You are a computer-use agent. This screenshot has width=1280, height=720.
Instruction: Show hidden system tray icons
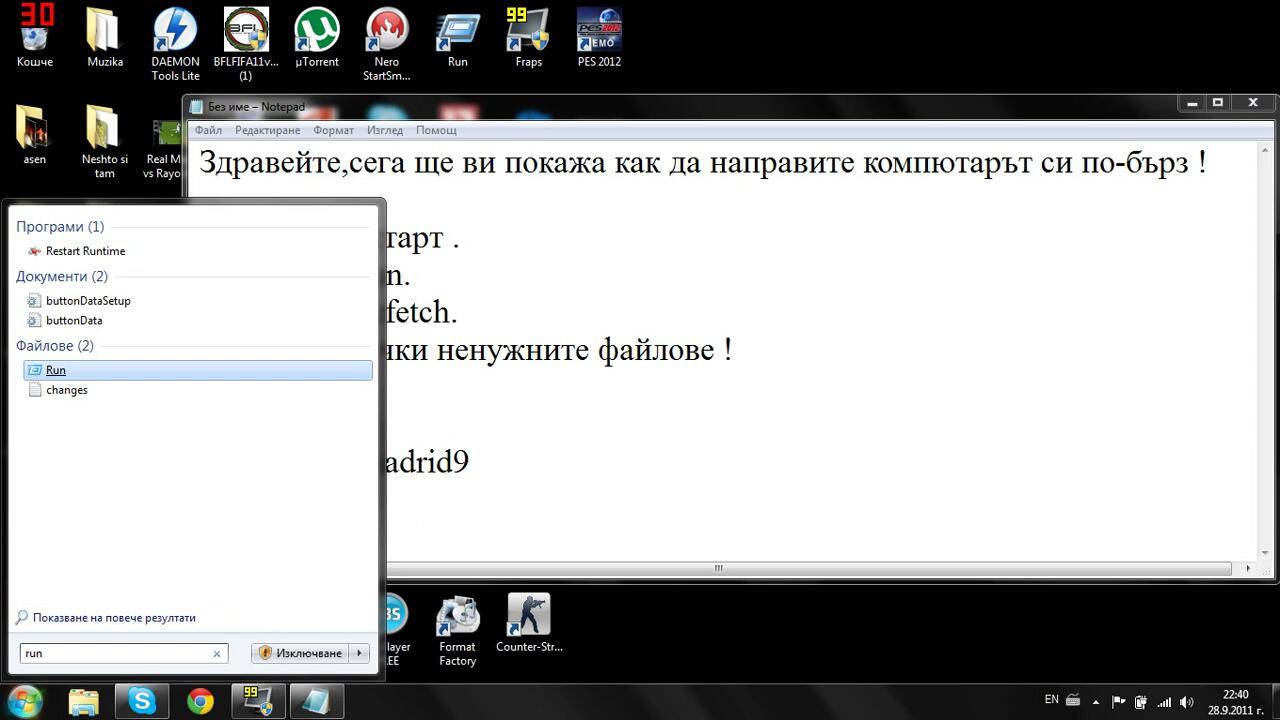pyautogui.click(x=1095, y=702)
